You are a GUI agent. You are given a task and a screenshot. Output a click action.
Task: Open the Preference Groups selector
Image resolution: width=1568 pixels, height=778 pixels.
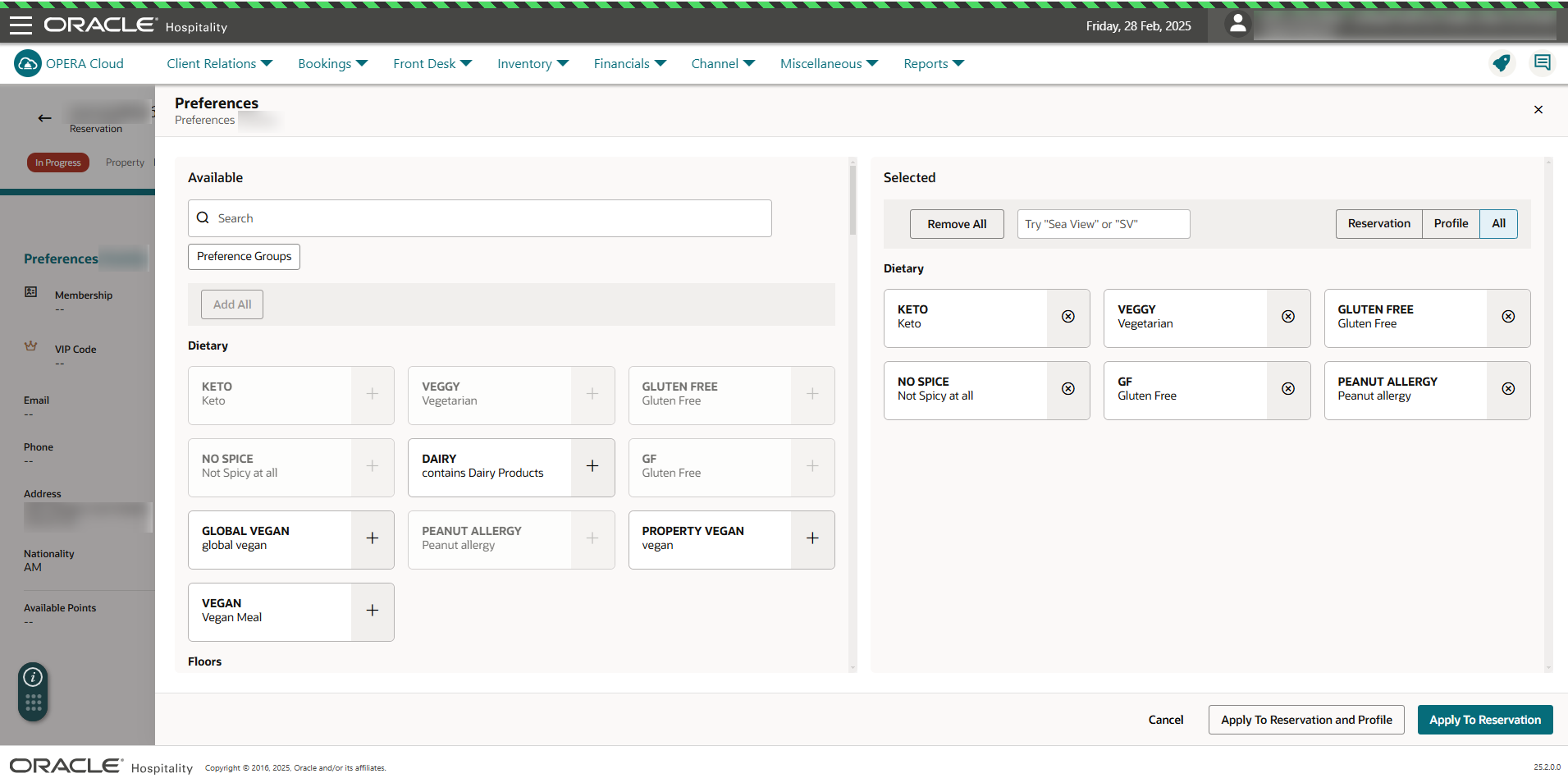click(244, 257)
